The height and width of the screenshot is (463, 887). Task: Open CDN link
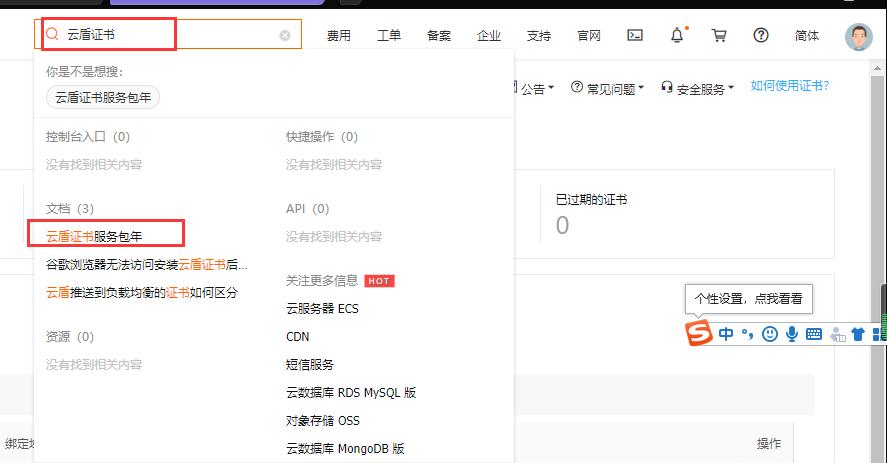click(298, 337)
